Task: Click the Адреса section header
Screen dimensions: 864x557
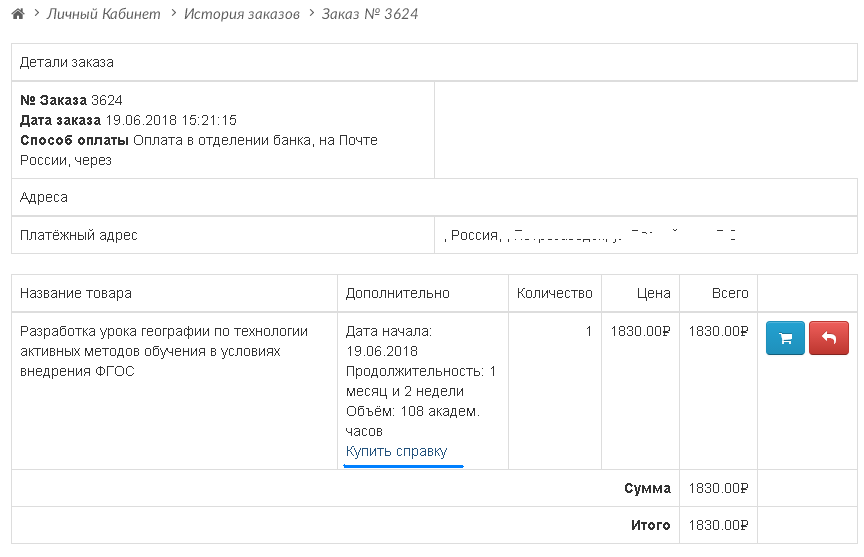Action: pyautogui.click(x=44, y=198)
